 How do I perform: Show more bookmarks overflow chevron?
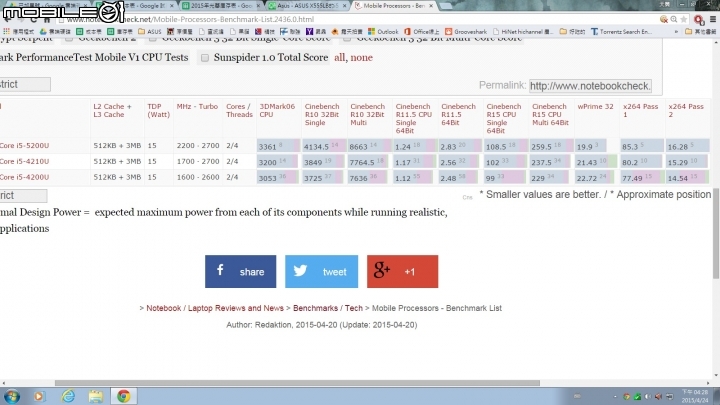pyautogui.click(x=676, y=32)
